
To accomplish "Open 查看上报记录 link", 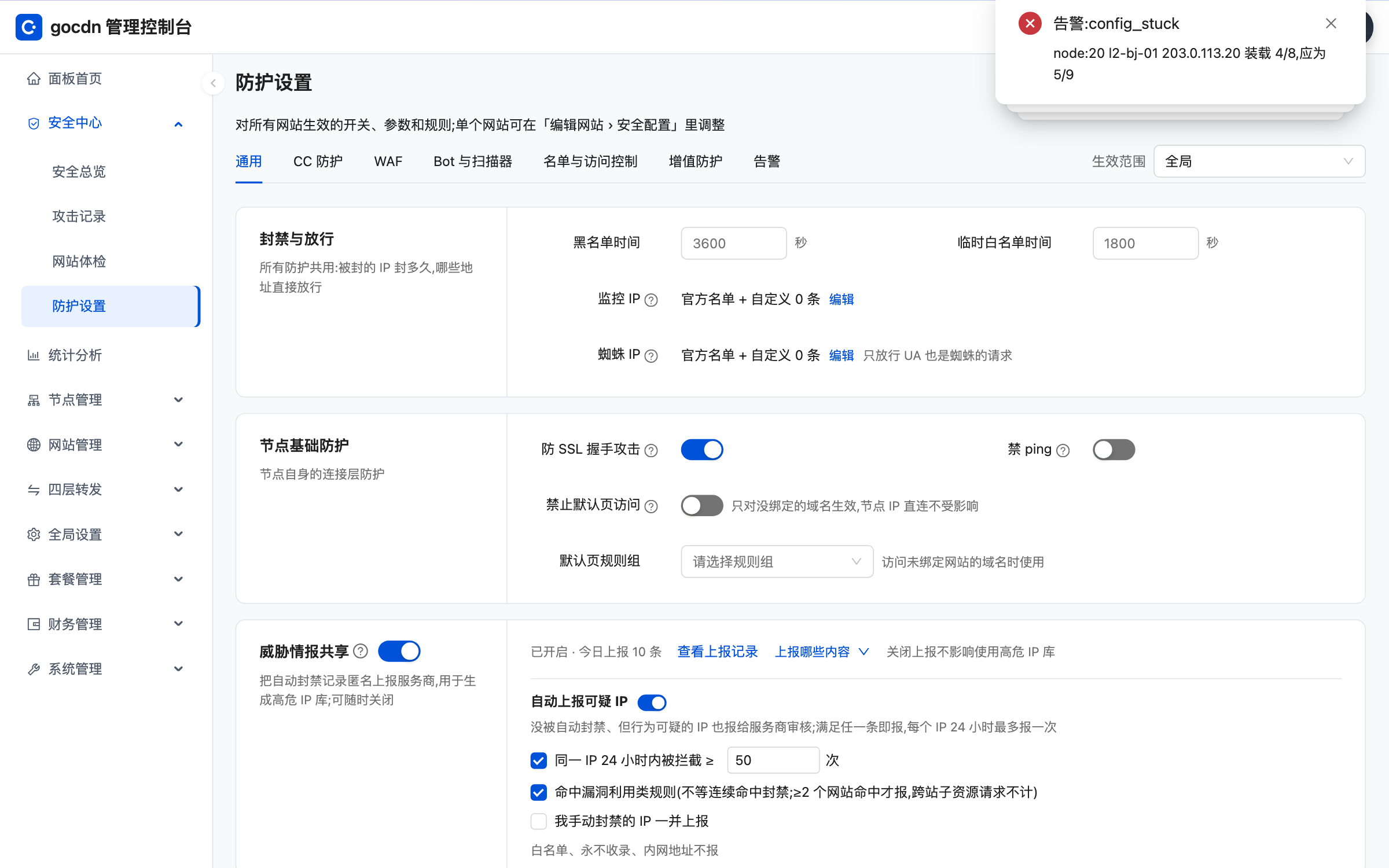I will click(718, 652).
